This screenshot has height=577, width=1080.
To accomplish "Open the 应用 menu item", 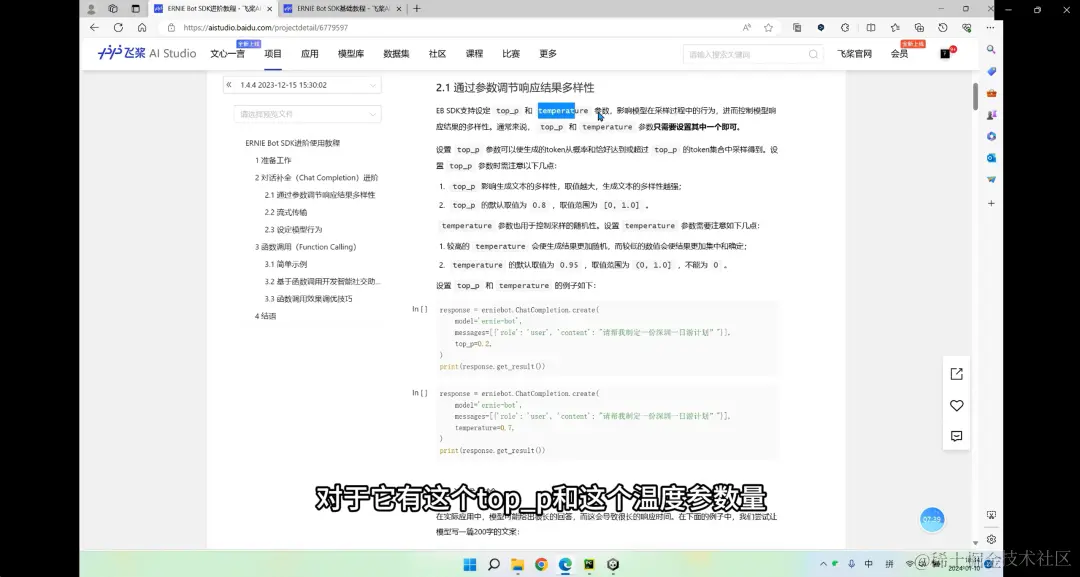I will [309, 54].
